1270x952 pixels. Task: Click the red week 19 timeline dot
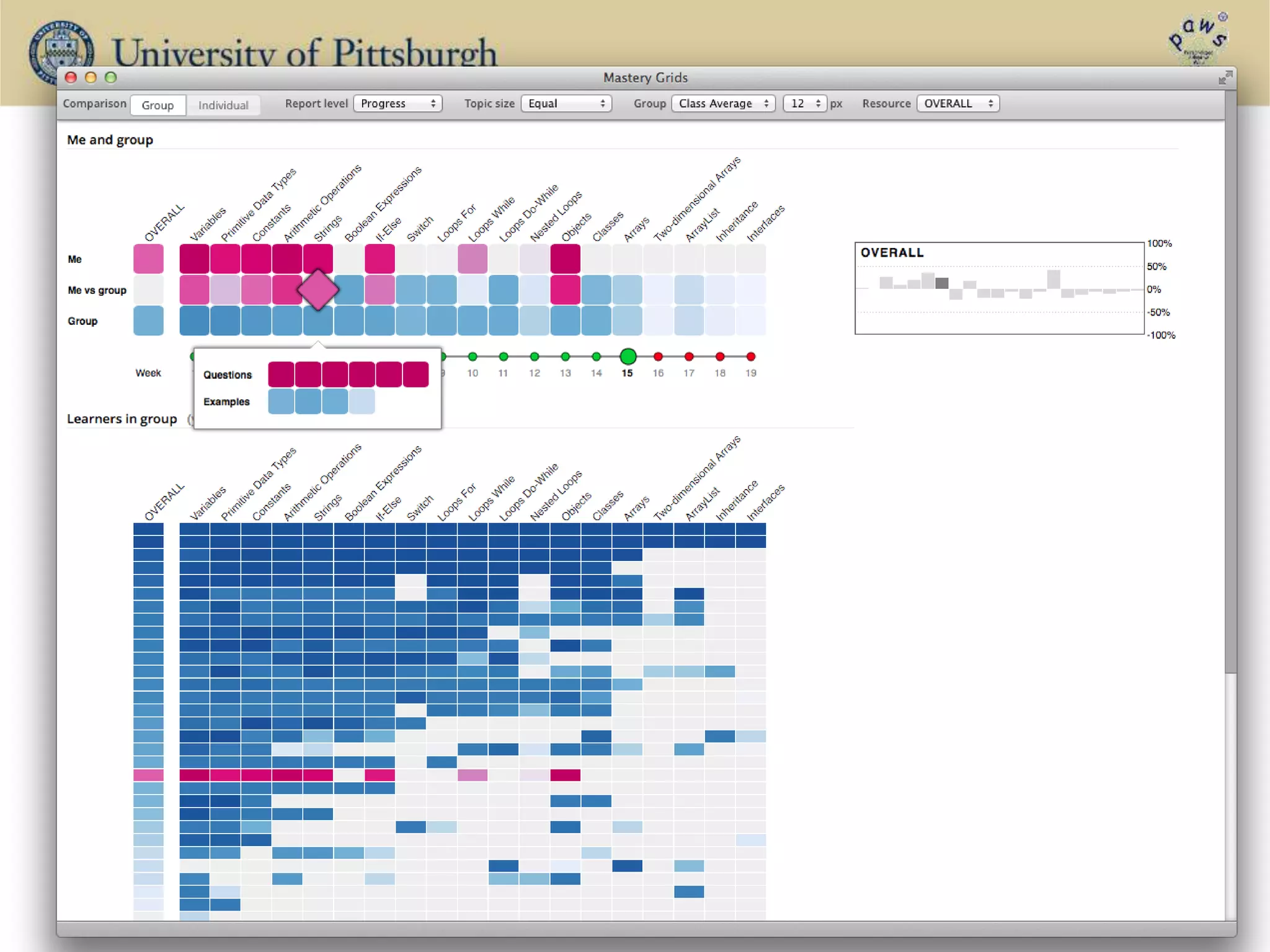click(750, 356)
